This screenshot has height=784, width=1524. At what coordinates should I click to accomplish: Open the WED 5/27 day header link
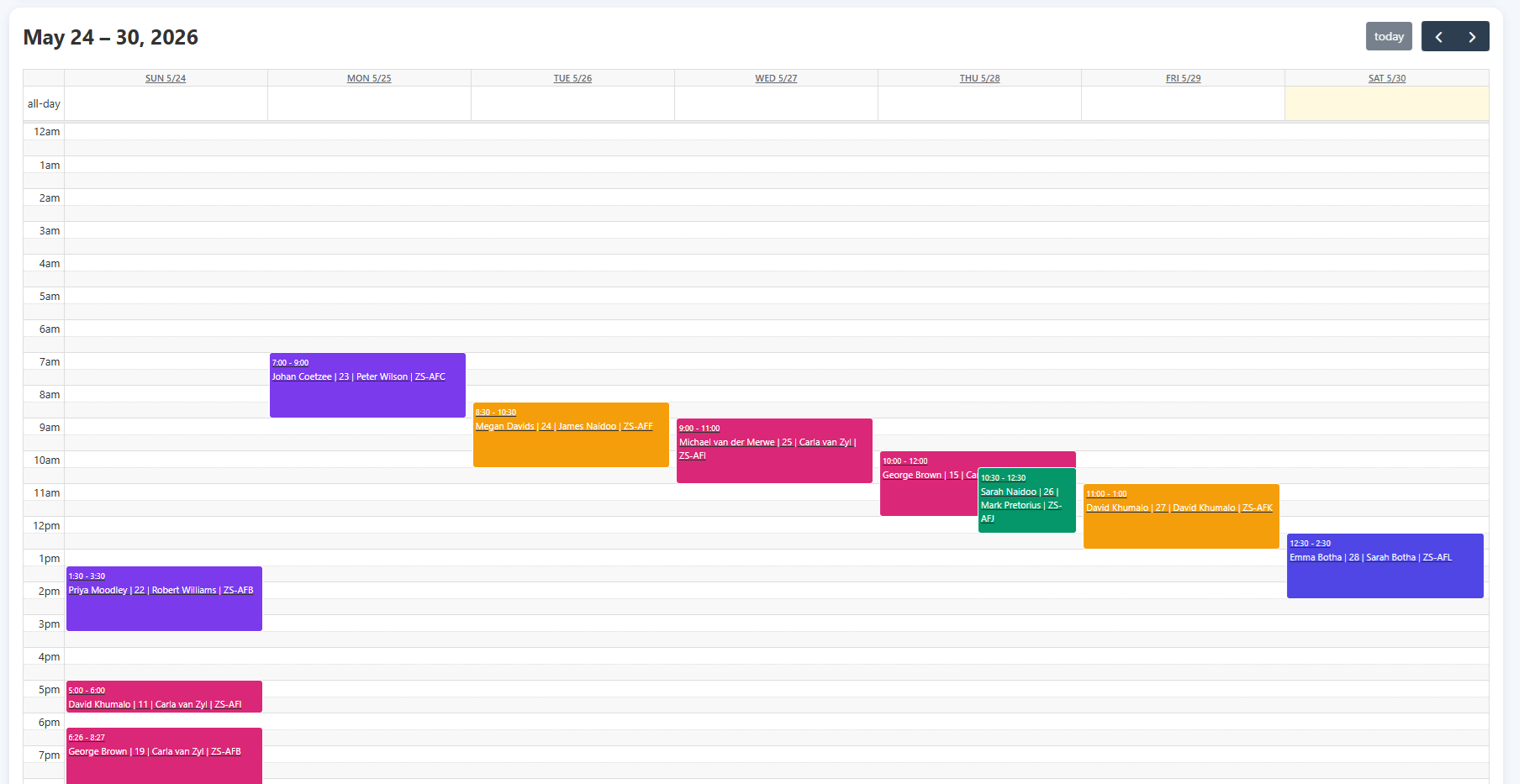pyautogui.click(x=776, y=78)
